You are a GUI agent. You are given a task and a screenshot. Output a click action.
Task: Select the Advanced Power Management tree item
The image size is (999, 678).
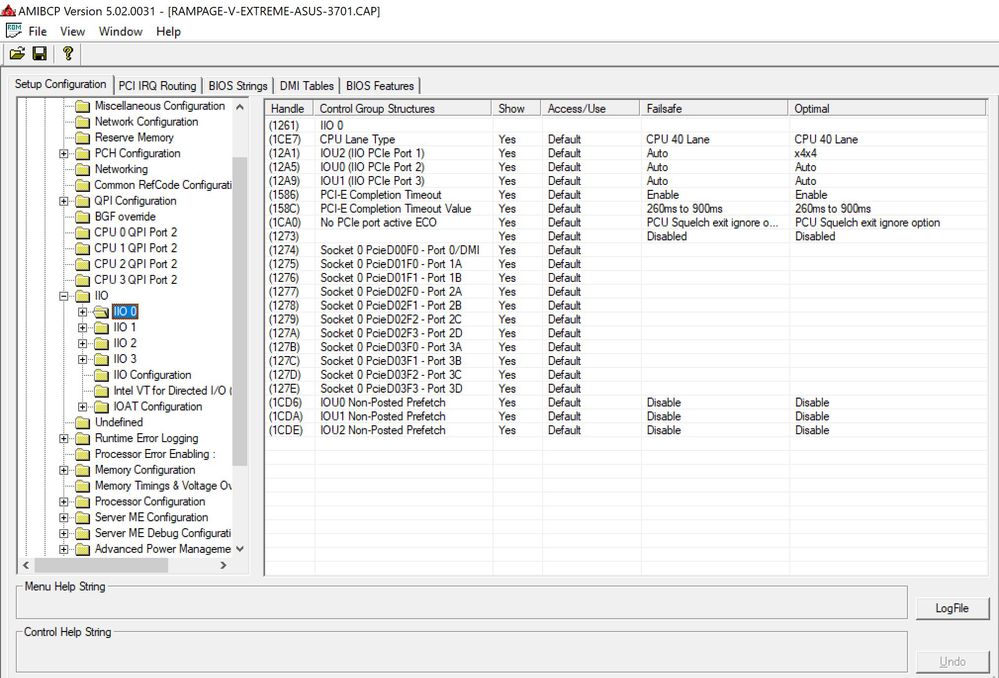click(x=162, y=549)
